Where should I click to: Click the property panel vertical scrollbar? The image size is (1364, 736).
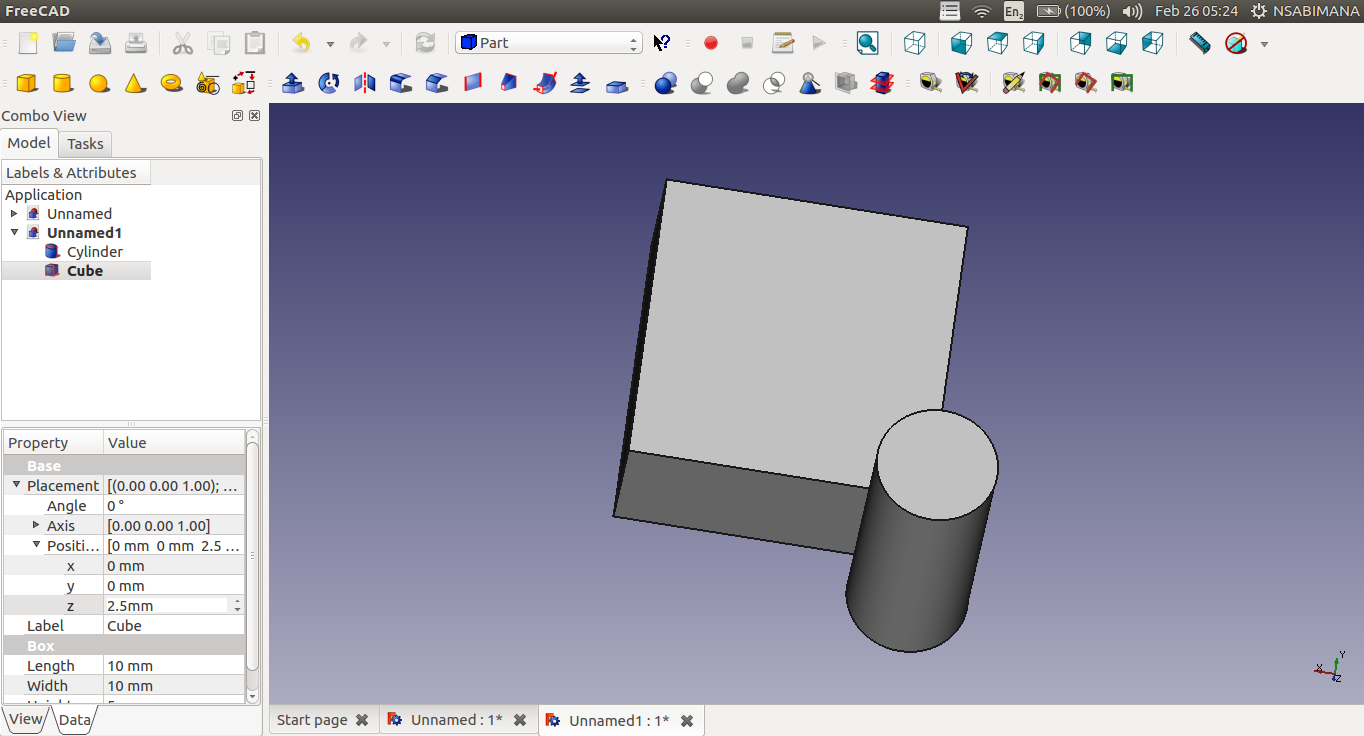(x=252, y=555)
